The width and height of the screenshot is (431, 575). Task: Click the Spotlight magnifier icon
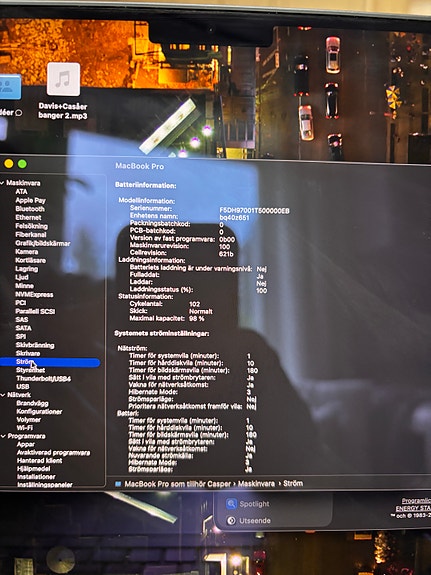[231, 503]
